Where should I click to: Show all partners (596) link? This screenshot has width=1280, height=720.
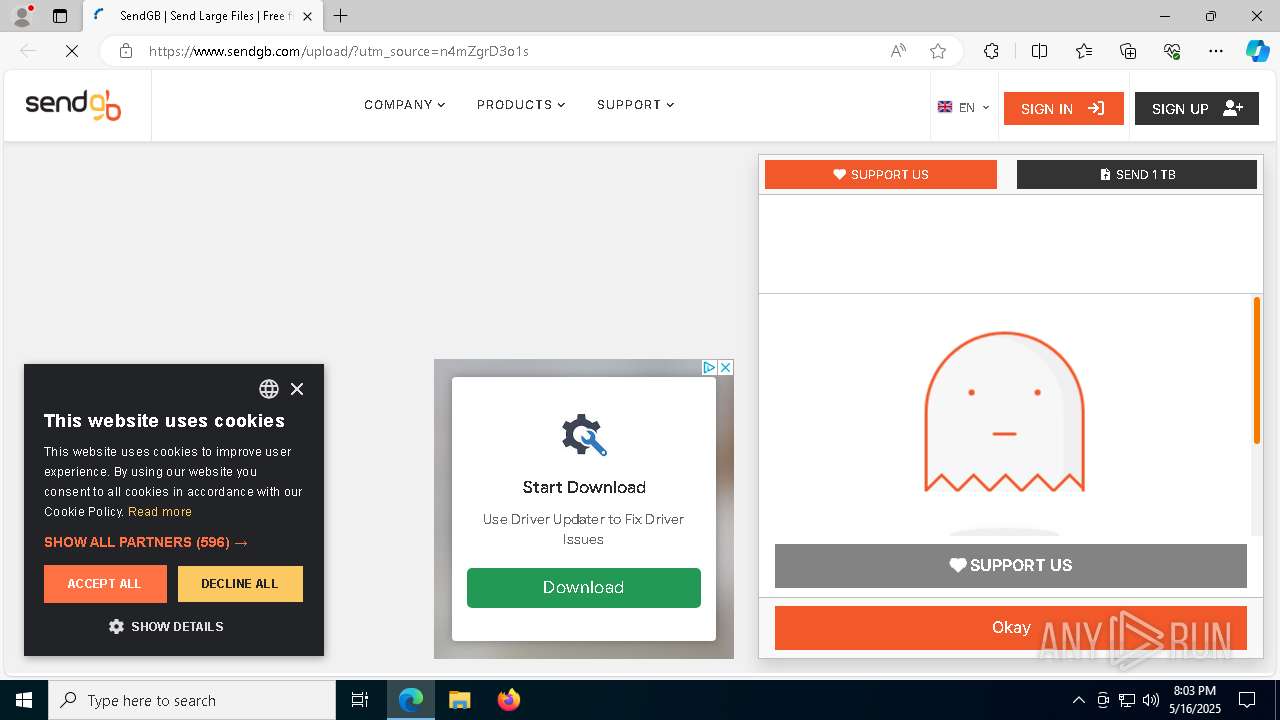pos(146,542)
